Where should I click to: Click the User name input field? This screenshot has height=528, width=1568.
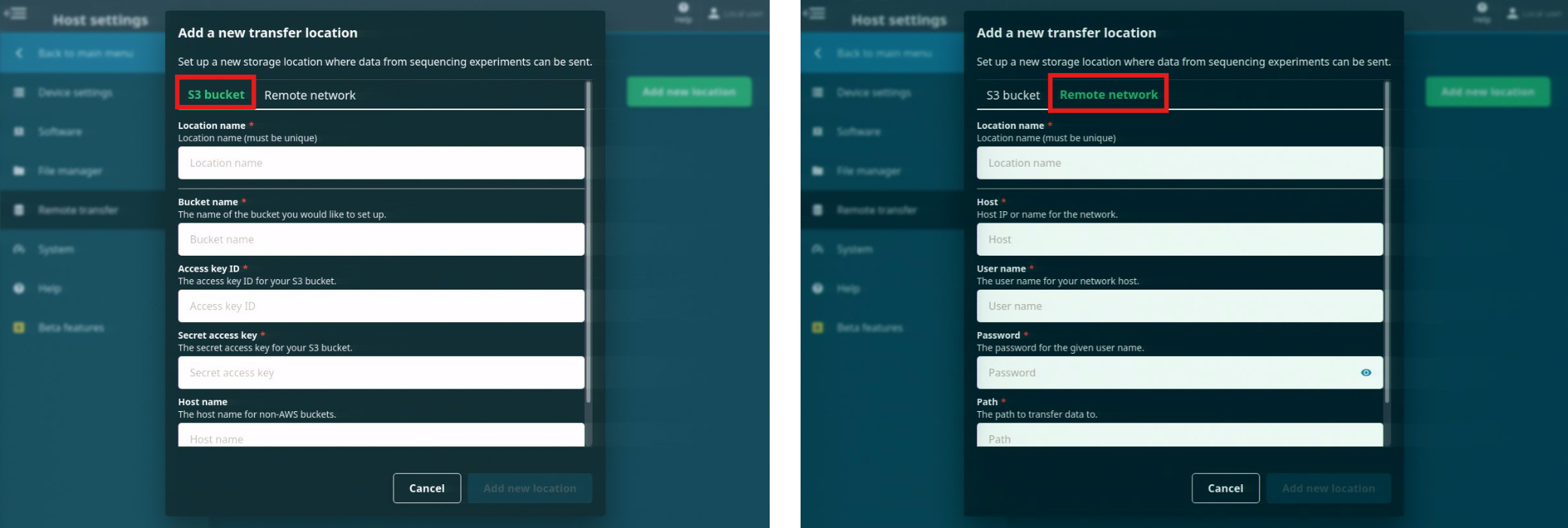pyautogui.click(x=1180, y=306)
